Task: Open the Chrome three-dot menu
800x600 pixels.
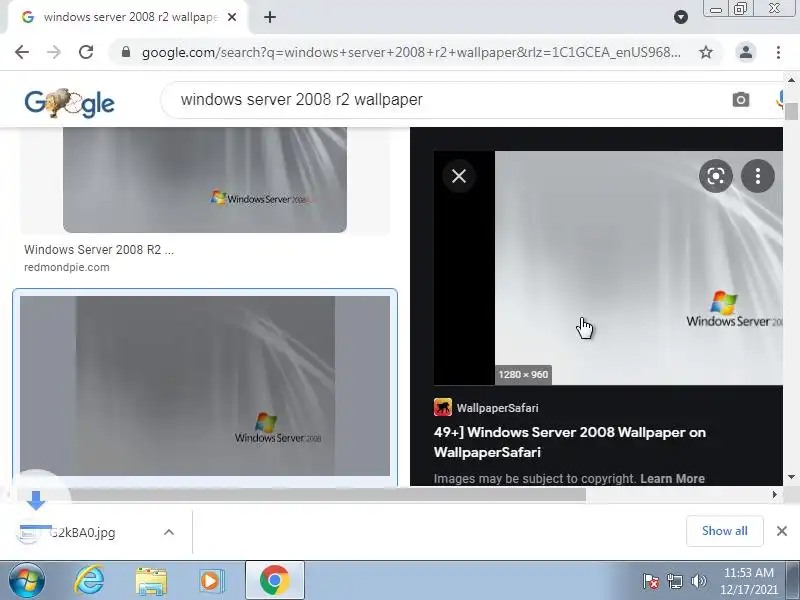Action: point(778,52)
